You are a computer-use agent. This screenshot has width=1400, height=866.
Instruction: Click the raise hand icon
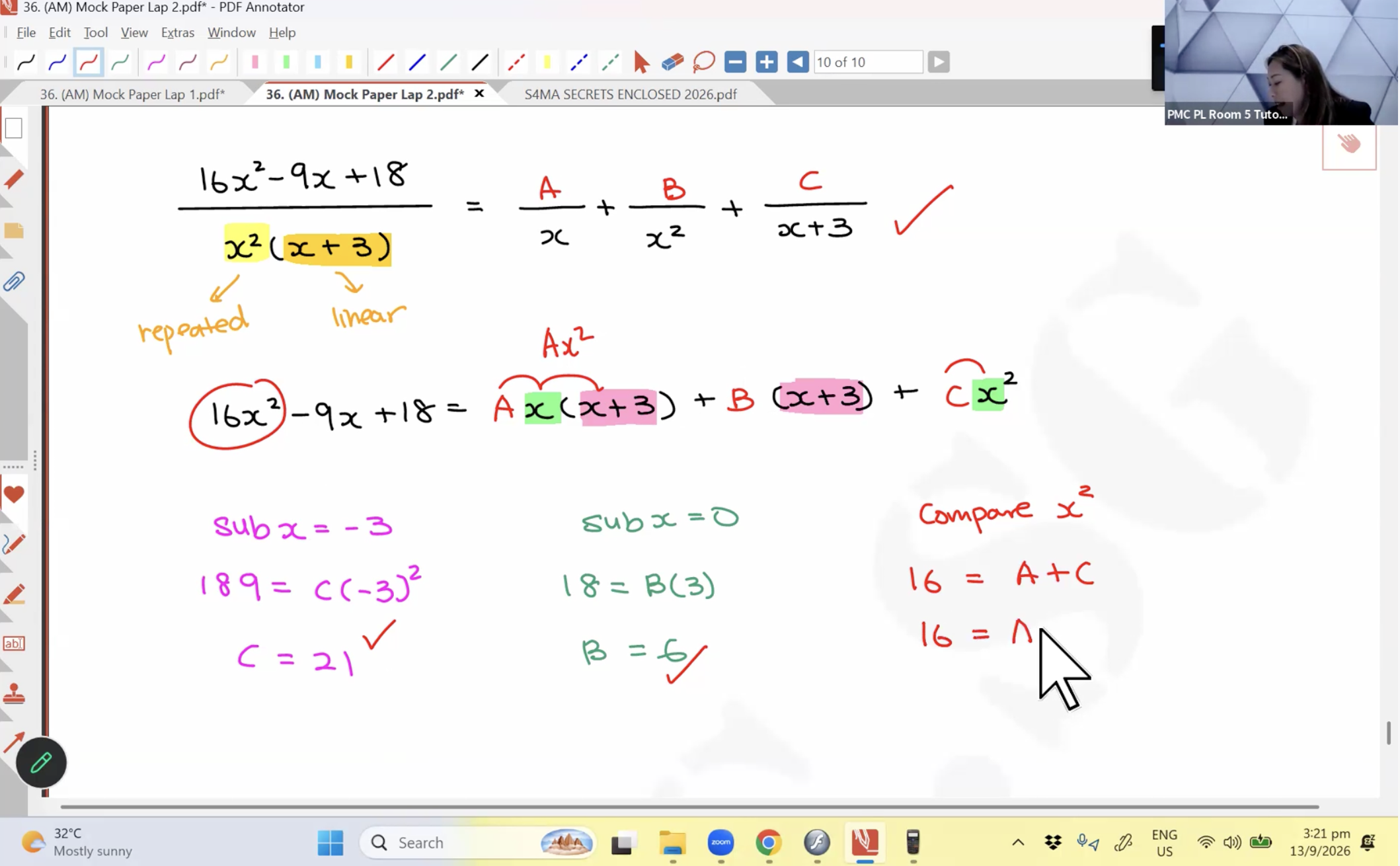(1349, 143)
